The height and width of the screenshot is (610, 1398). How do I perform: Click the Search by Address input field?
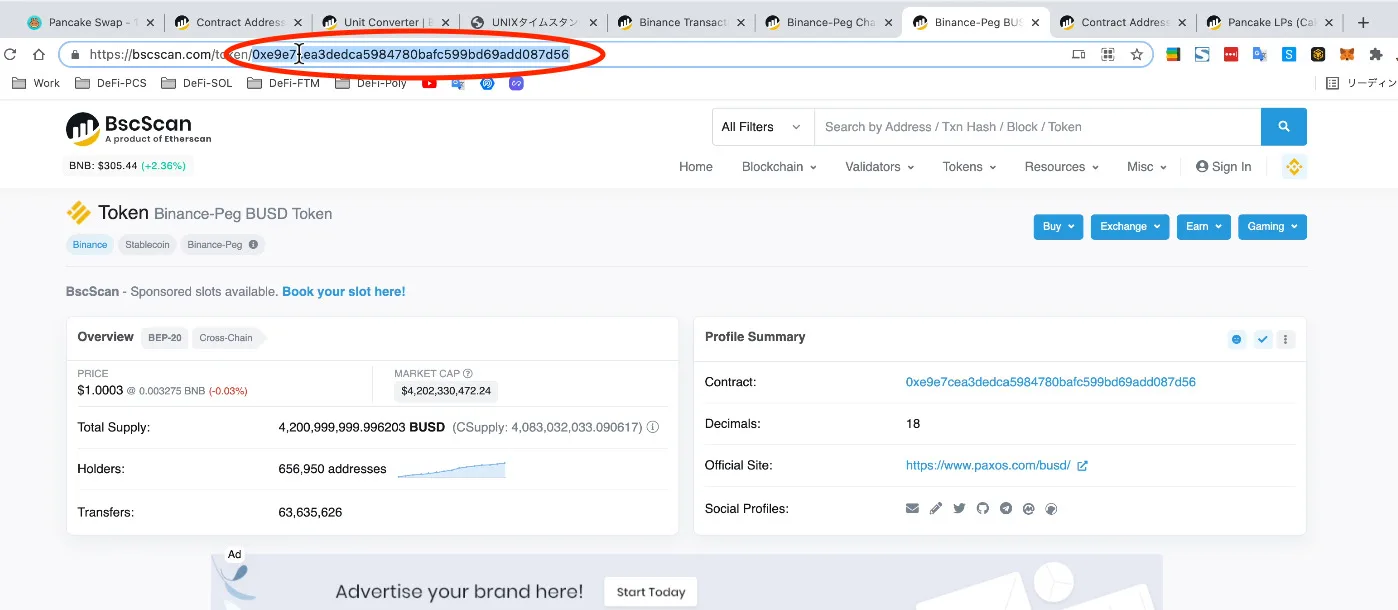(1037, 127)
